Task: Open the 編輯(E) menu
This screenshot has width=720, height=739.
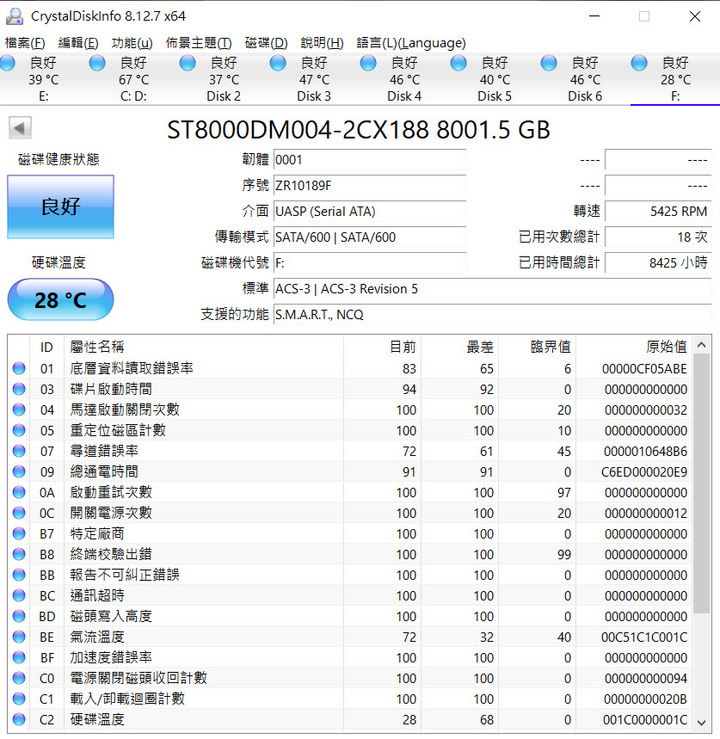Action: click(x=78, y=43)
